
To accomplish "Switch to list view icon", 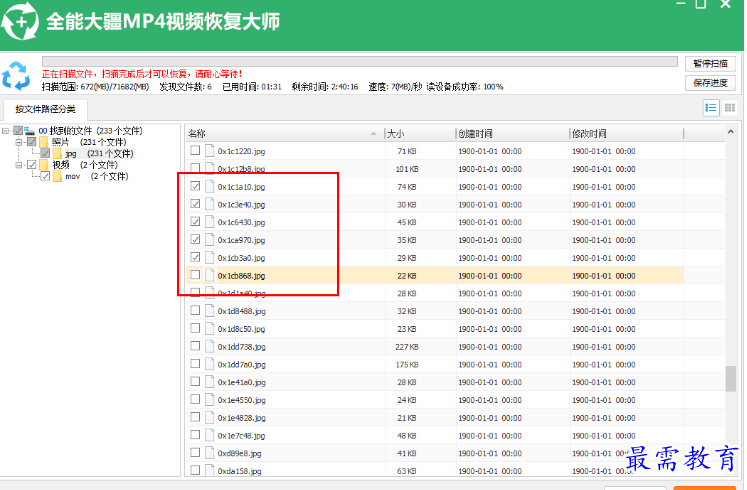I will point(711,108).
